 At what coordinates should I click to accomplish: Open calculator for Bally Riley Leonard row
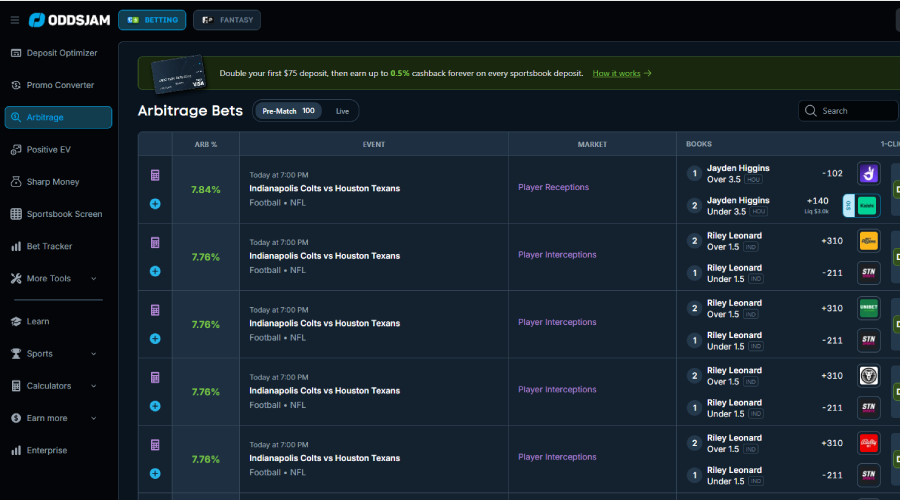pos(155,445)
